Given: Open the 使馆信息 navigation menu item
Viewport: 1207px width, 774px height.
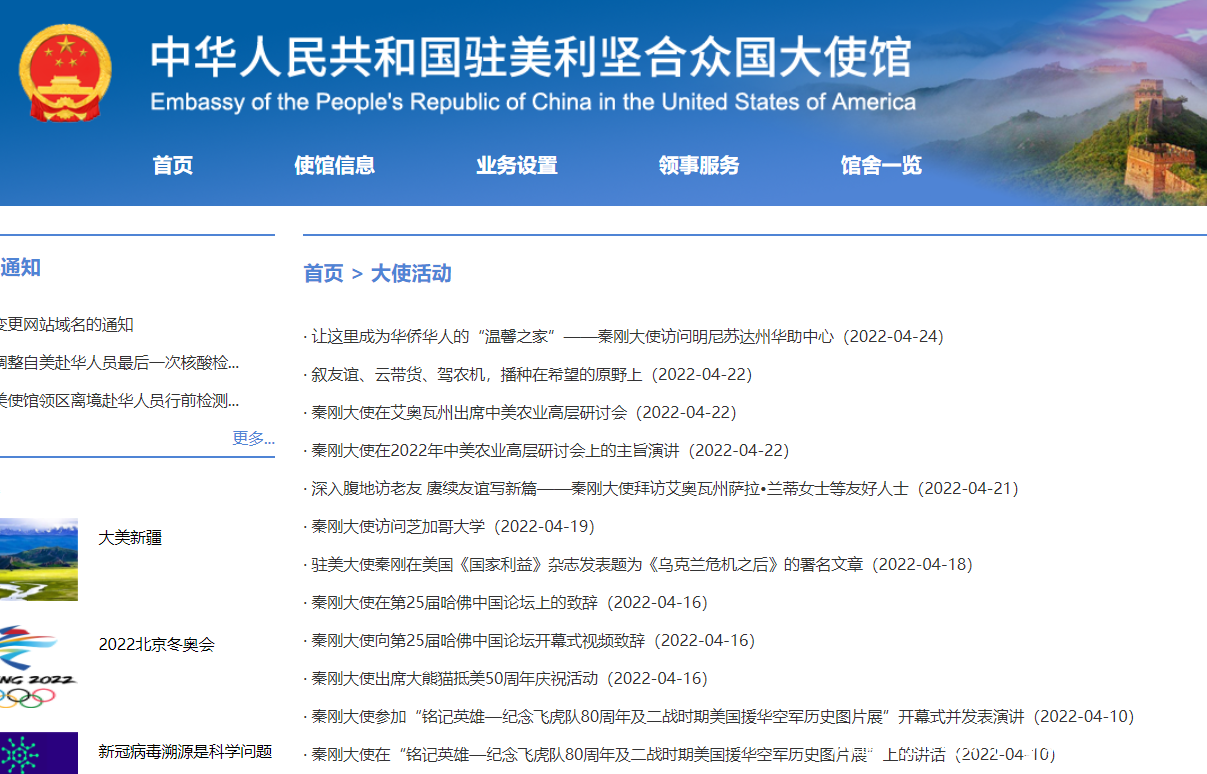Looking at the screenshot, I should (334, 166).
